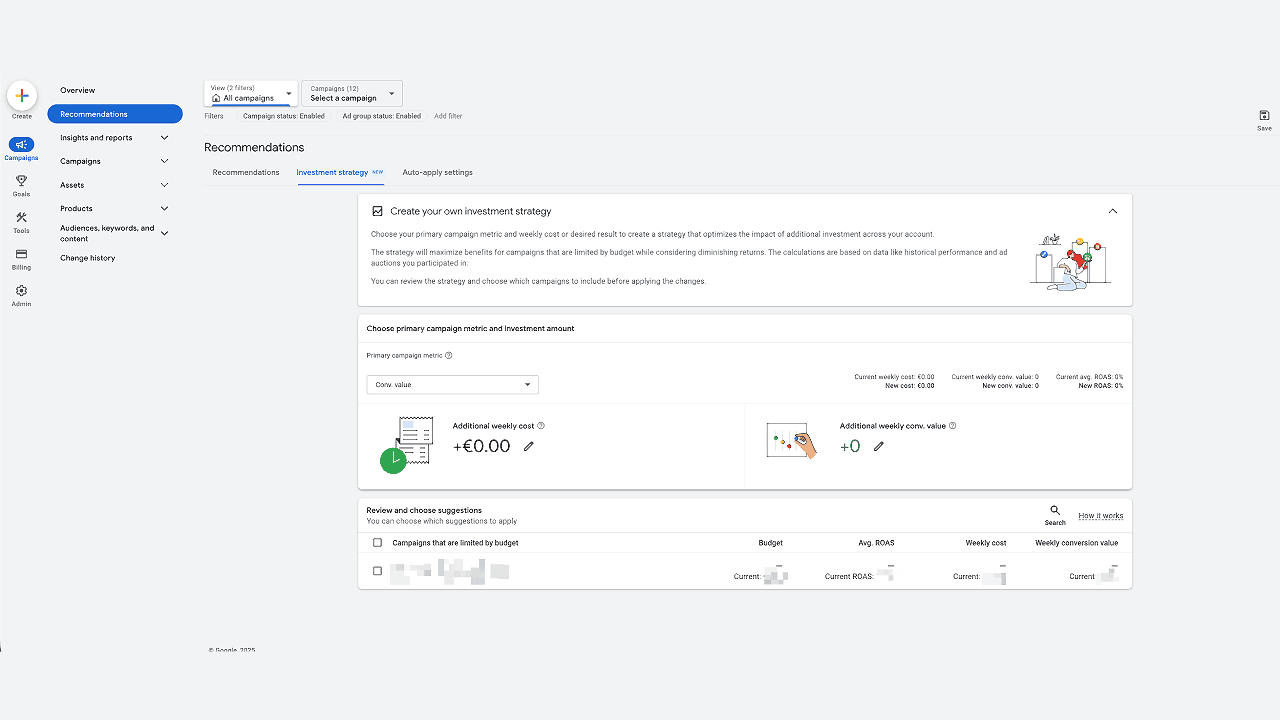
Task: Click the How it works link
Action: [x=1100, y=516]
